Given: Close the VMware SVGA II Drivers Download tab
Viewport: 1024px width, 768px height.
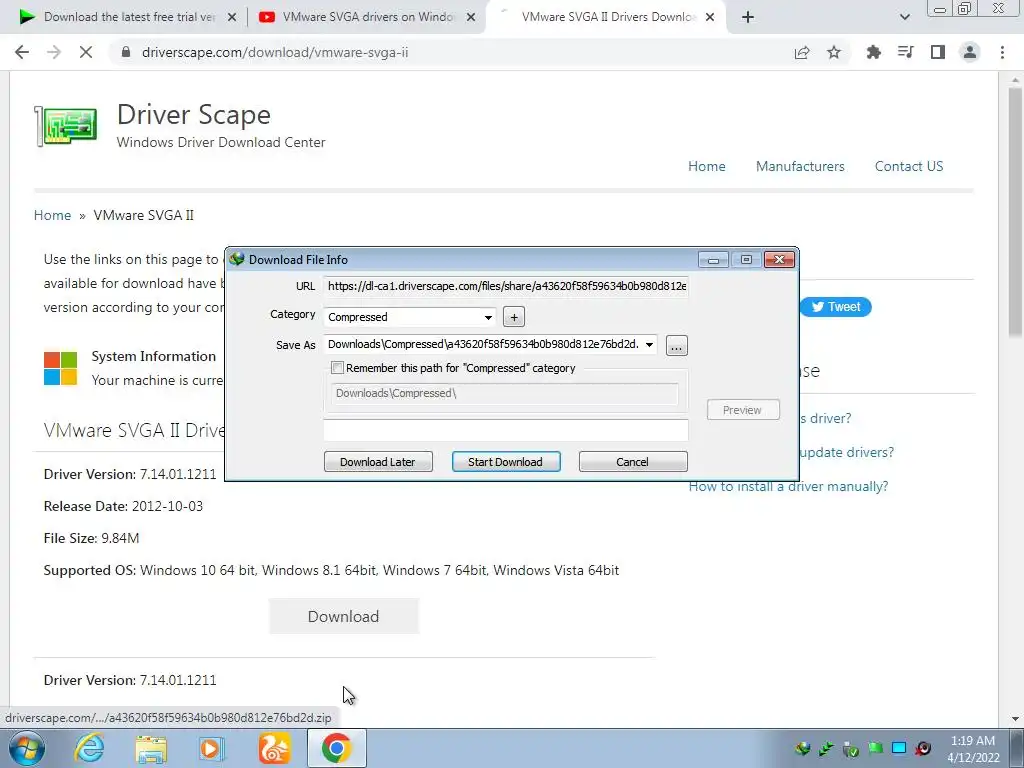Looking at the screenshot, I should click(x=710, y=18).
